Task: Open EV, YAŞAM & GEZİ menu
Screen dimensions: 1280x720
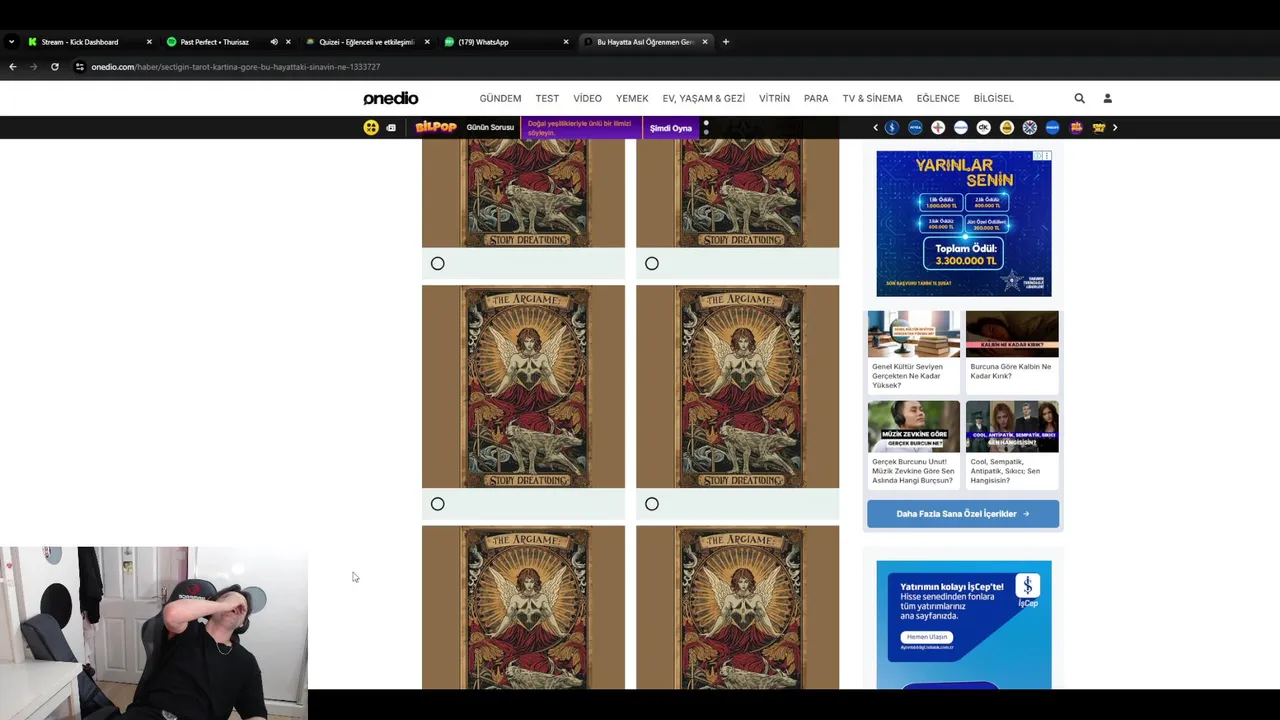Action: click(703, 98)
